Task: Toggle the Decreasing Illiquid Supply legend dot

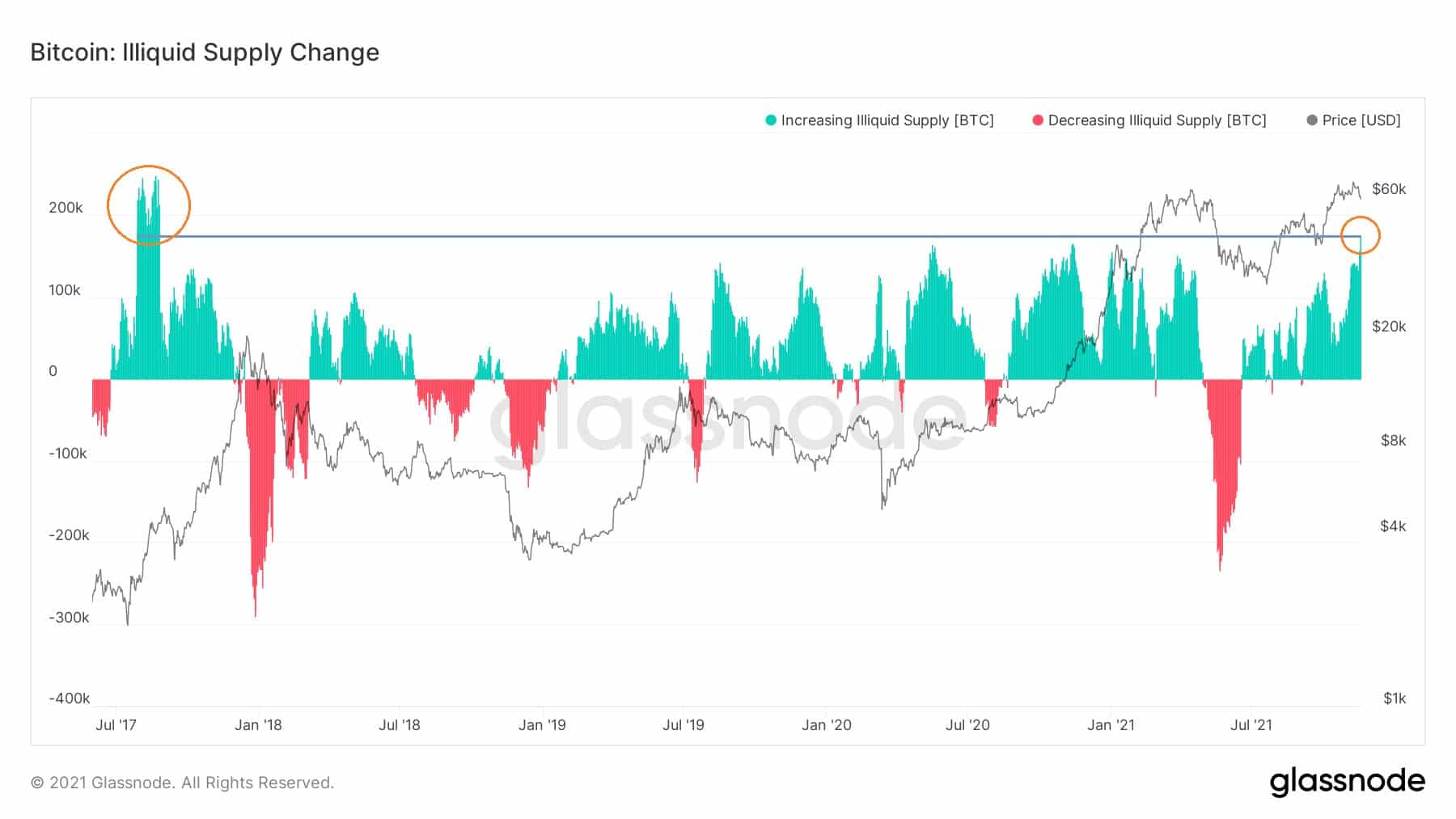Action: point(1038,120)
